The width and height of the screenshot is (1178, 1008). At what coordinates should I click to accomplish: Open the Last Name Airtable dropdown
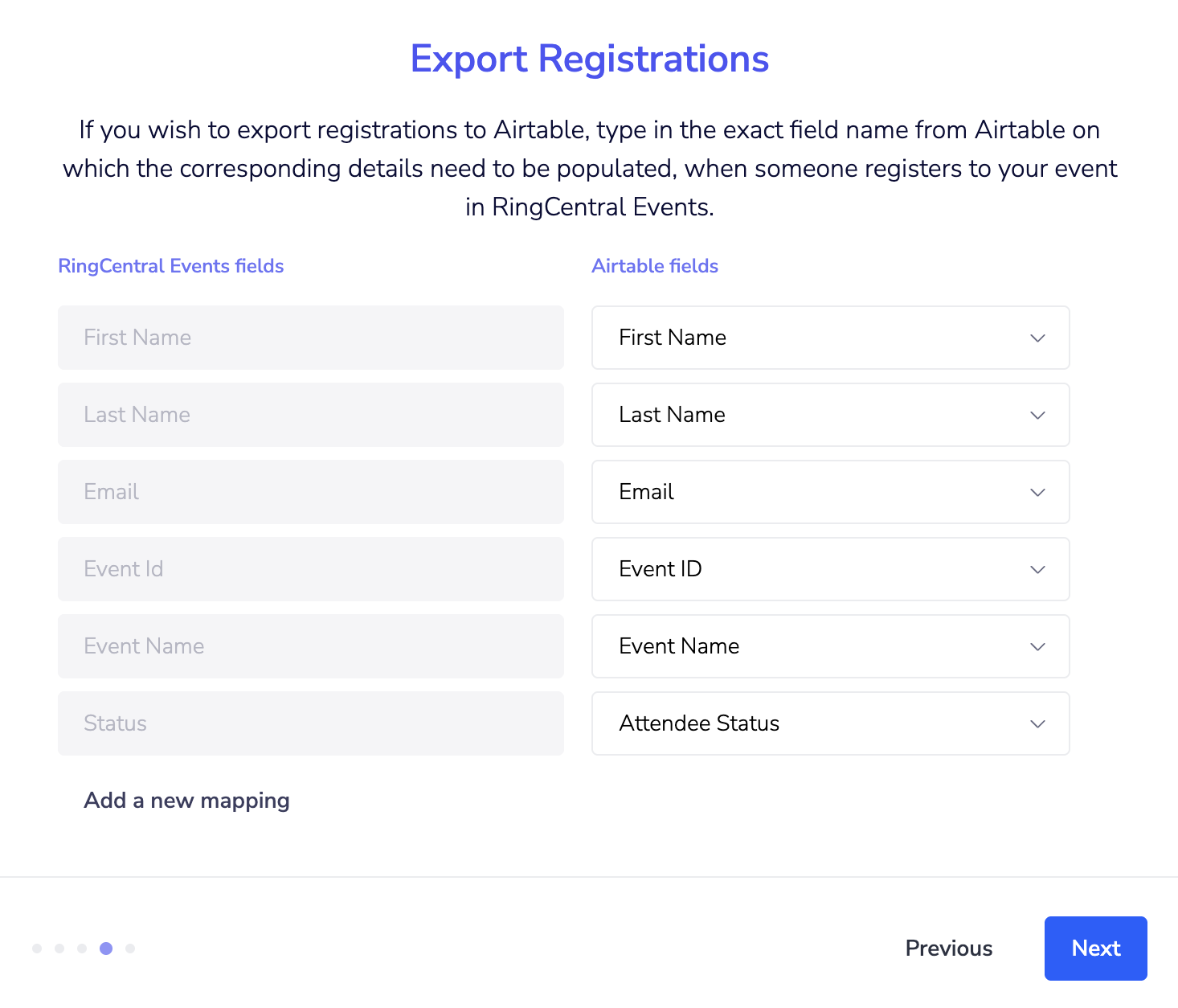pos(830,415)
